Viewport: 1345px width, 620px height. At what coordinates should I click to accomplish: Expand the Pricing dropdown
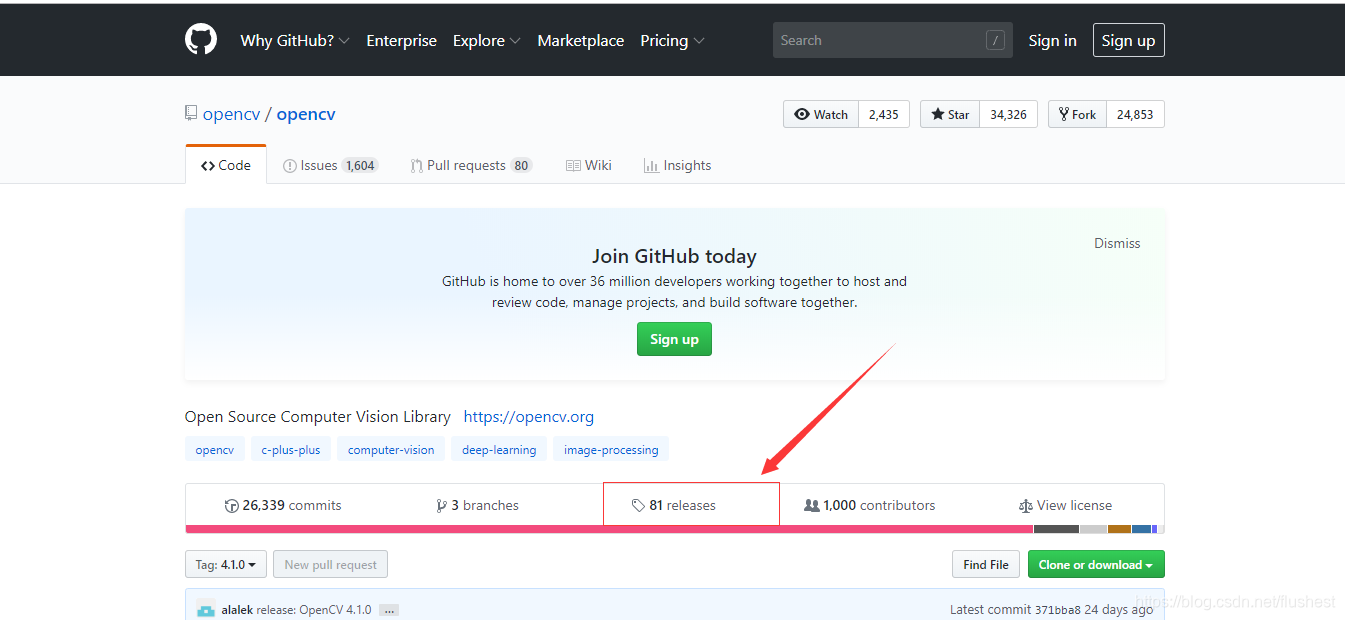point(672,40)
